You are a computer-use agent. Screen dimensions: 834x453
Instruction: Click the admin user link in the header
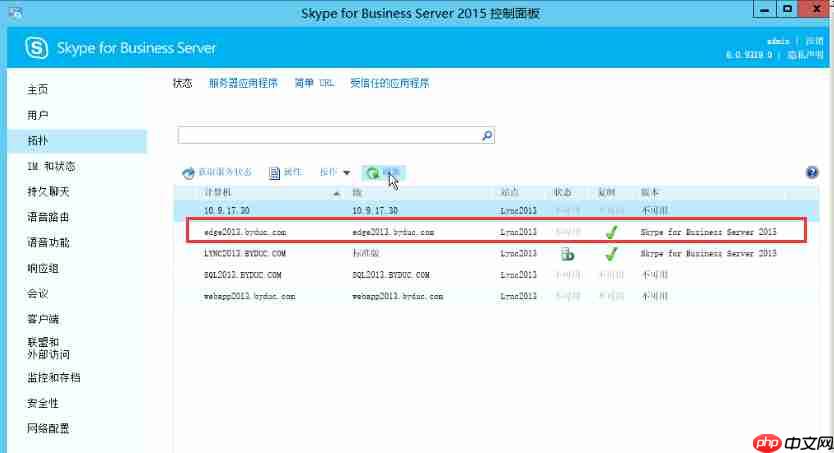coord(778,41)
